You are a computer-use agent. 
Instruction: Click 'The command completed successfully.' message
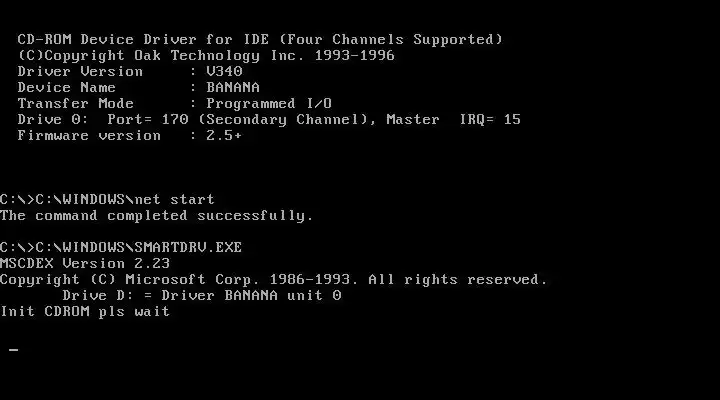click(x=157, y=215)
